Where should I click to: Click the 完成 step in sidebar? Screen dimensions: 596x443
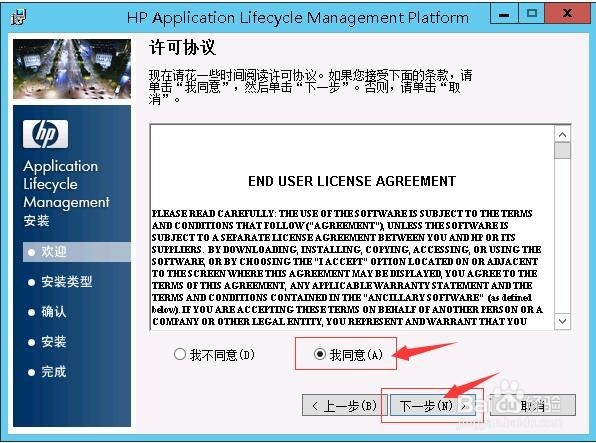54,372
